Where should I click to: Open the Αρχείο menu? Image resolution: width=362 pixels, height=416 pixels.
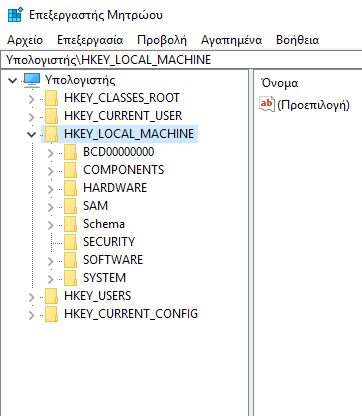(x=25, y=40)
